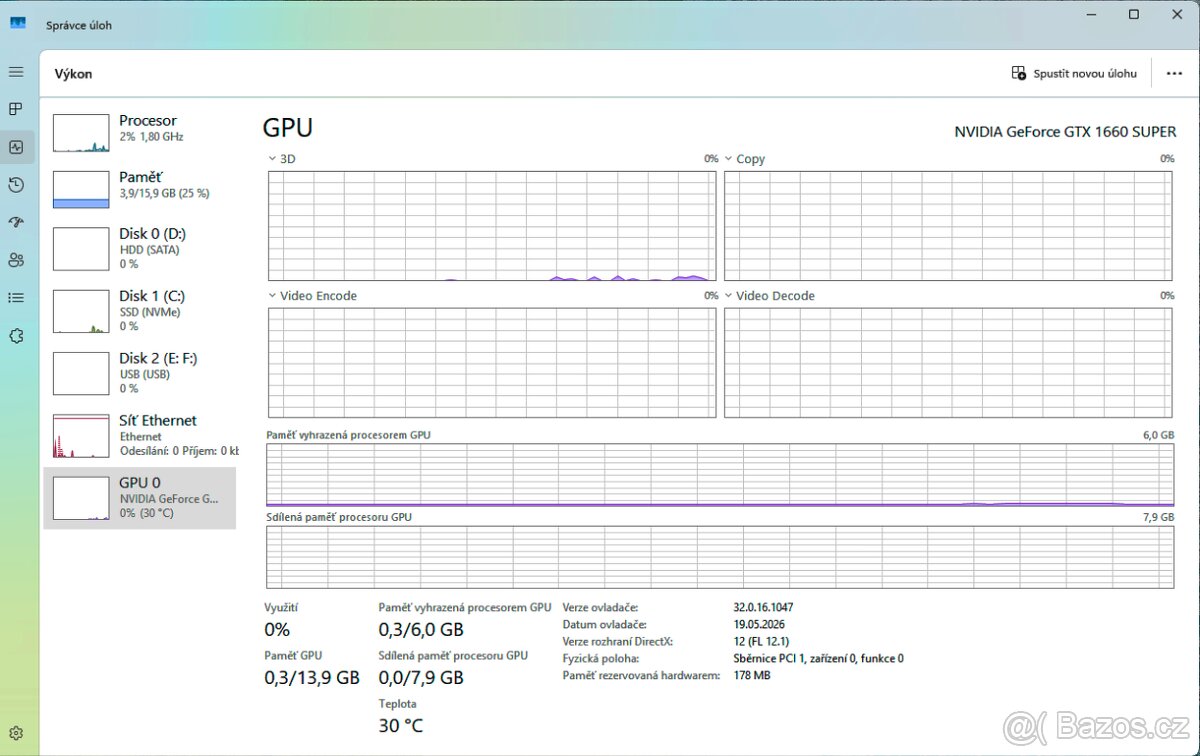Click the driver date 19.05.2026 value
This screenshot has height=756, width=1200.
tap(759, 624)
